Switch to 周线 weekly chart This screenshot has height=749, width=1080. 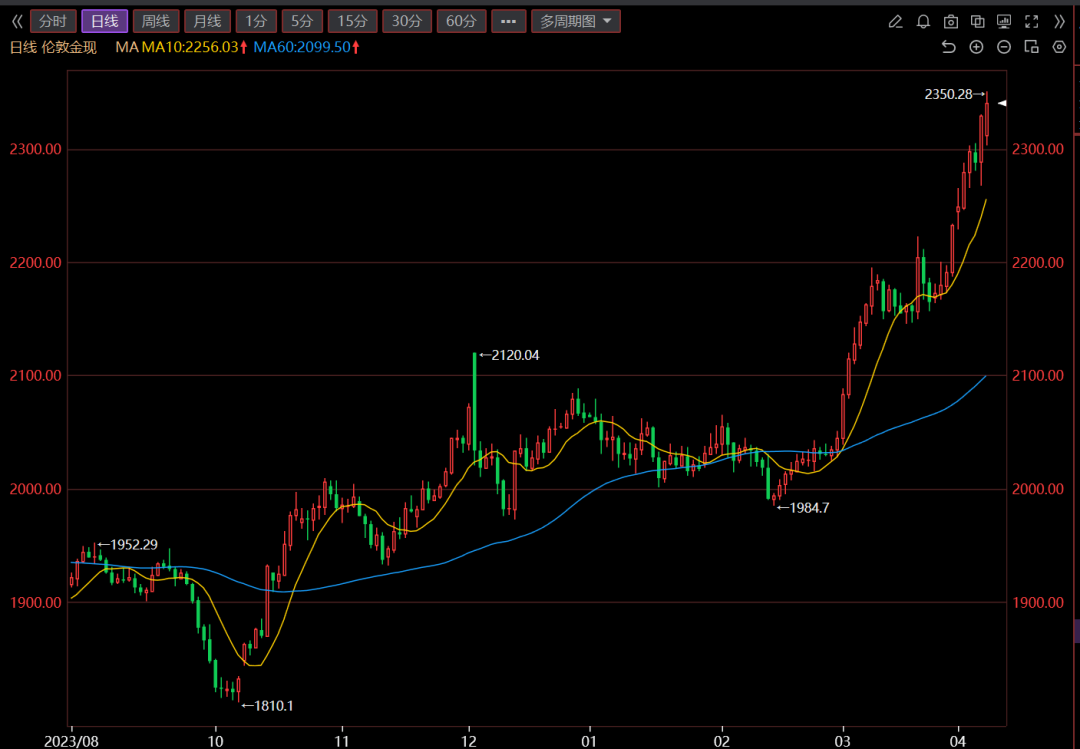[x=155, y=21]
